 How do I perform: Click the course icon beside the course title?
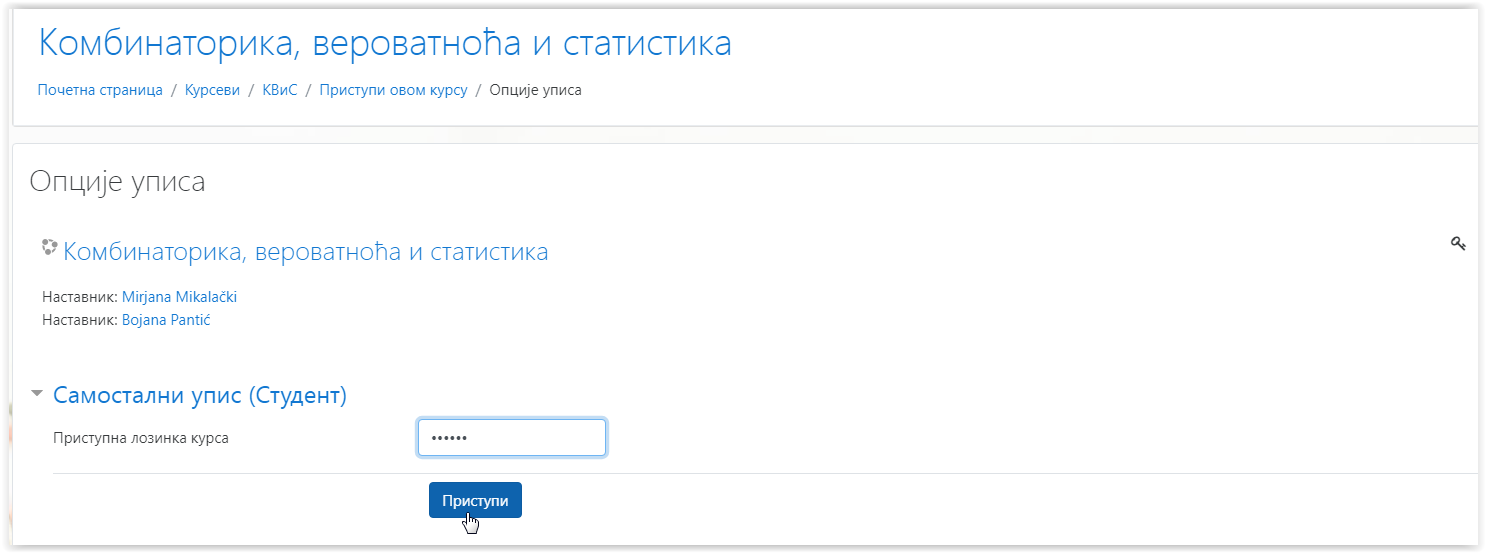click(50, 247)
